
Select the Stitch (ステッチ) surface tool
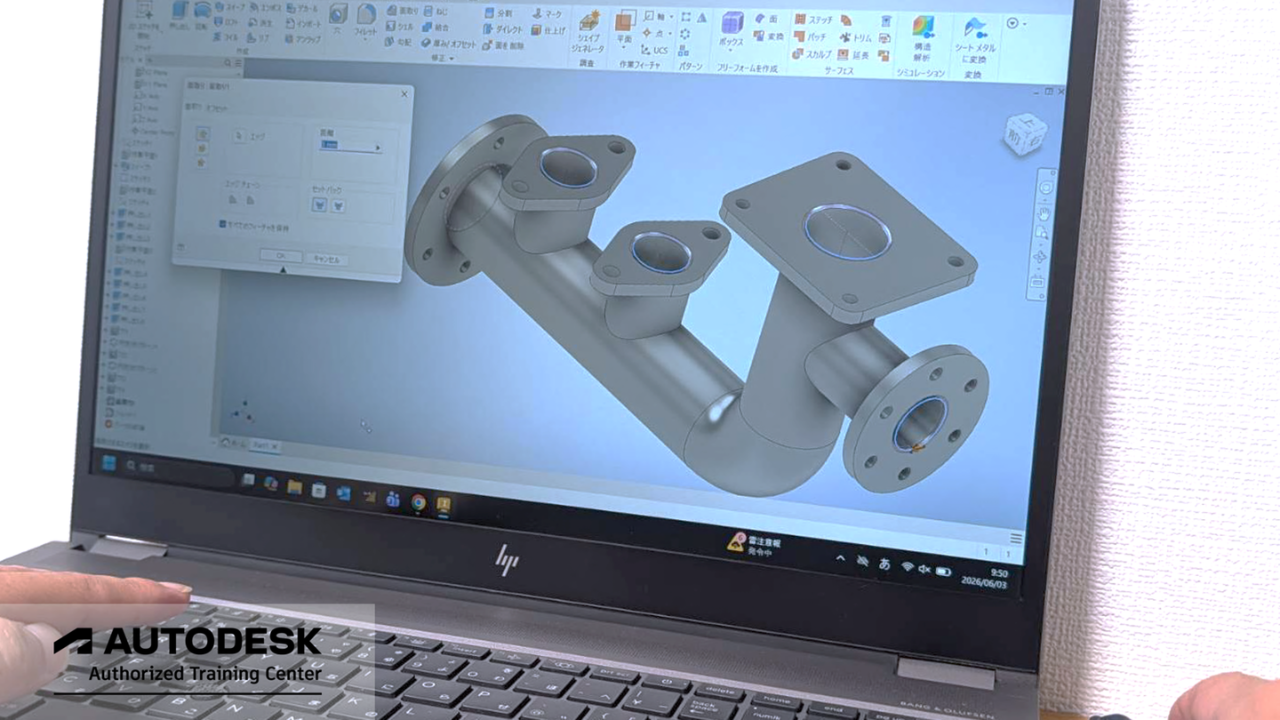pos(814,20)
